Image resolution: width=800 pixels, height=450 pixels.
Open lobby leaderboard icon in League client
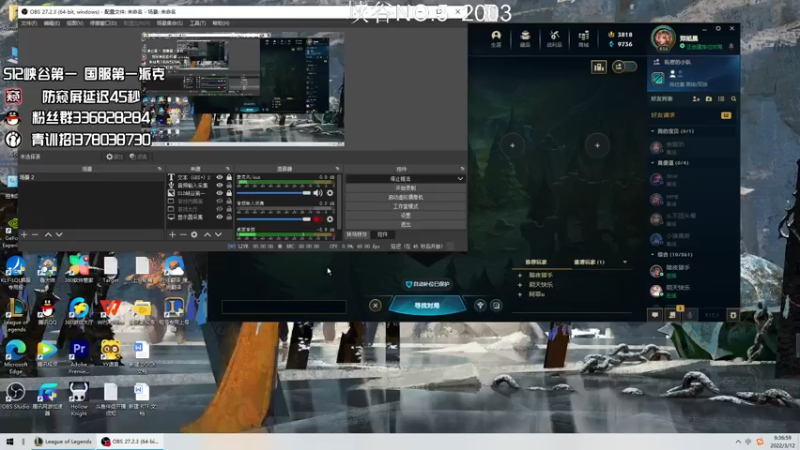pyautogui.click(x=598, y=67)
